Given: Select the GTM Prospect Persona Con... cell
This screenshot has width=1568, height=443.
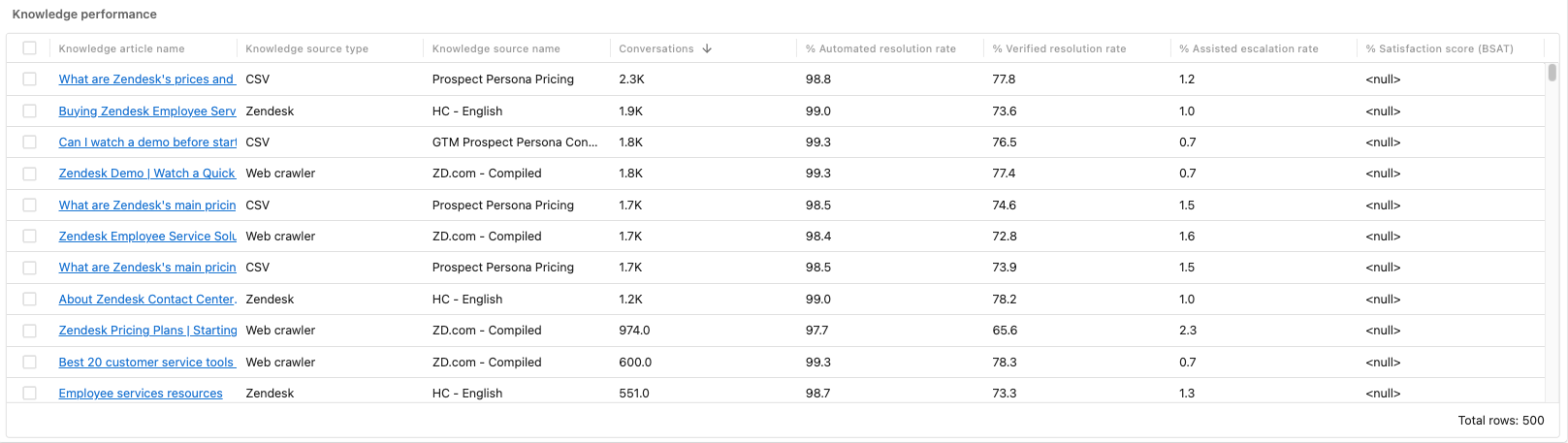Looking at the screenshot, I should (515, 142).
